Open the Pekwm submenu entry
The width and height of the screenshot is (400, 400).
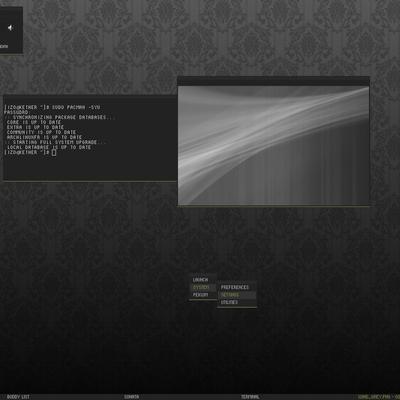pyautogui.click(x=200, y=295)
